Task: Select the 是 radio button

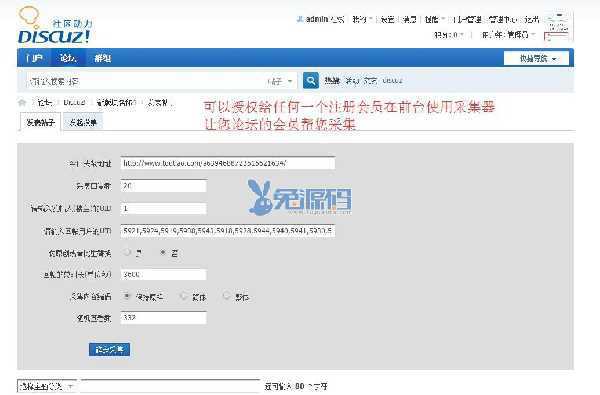Action: tap(127, 252)
